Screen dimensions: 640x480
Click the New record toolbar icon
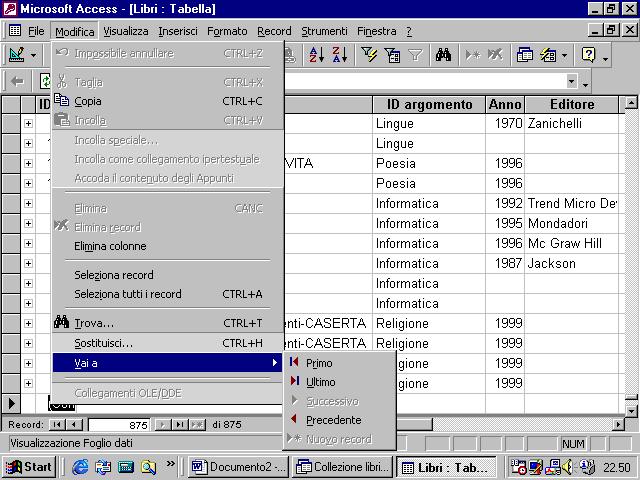(473, 55)
